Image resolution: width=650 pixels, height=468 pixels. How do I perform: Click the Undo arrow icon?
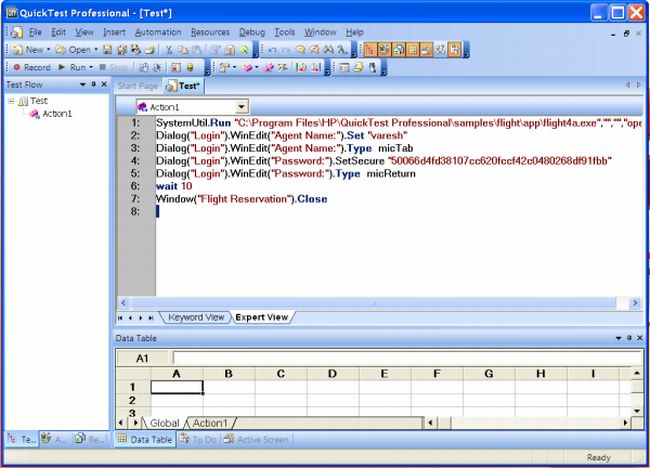coord(272,50)
